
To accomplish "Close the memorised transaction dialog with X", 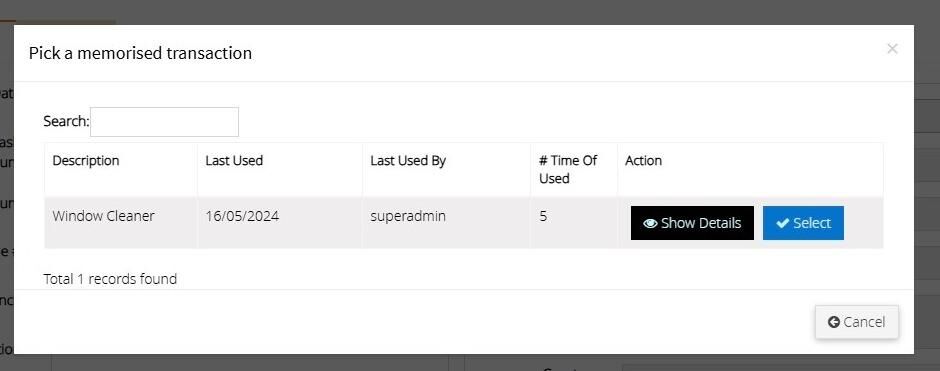I will click(892, 49).
